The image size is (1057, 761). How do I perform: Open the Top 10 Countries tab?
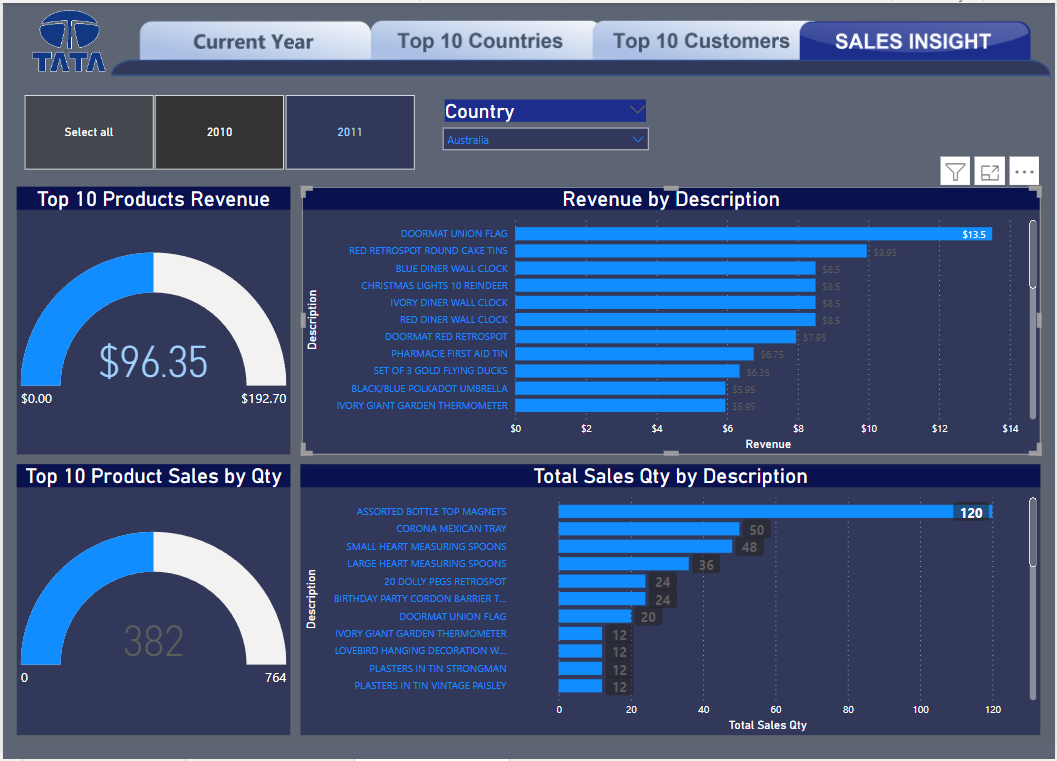tap(480, 42)
